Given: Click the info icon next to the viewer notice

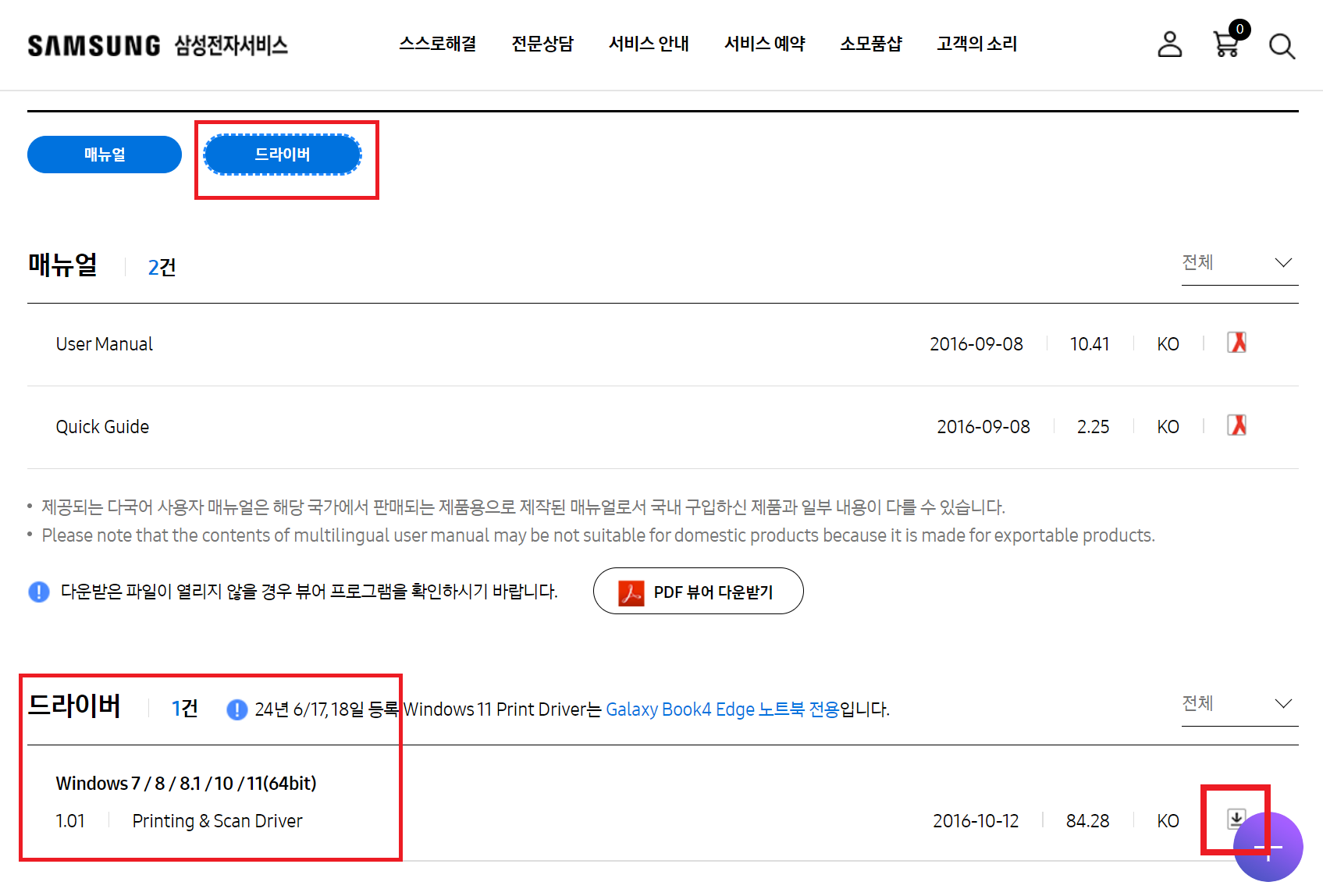Looking at the screenshot, I should point(38,592).
